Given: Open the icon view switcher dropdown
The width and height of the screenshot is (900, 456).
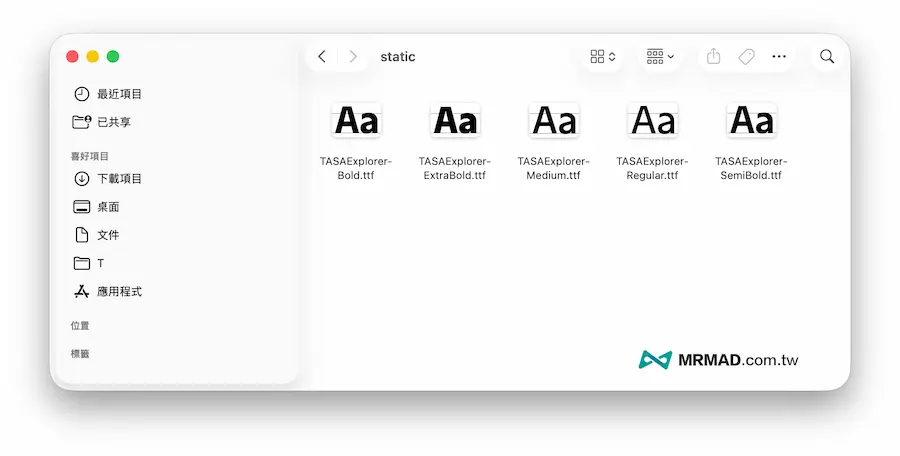Looking at the screenshot, I should point(603,56).
